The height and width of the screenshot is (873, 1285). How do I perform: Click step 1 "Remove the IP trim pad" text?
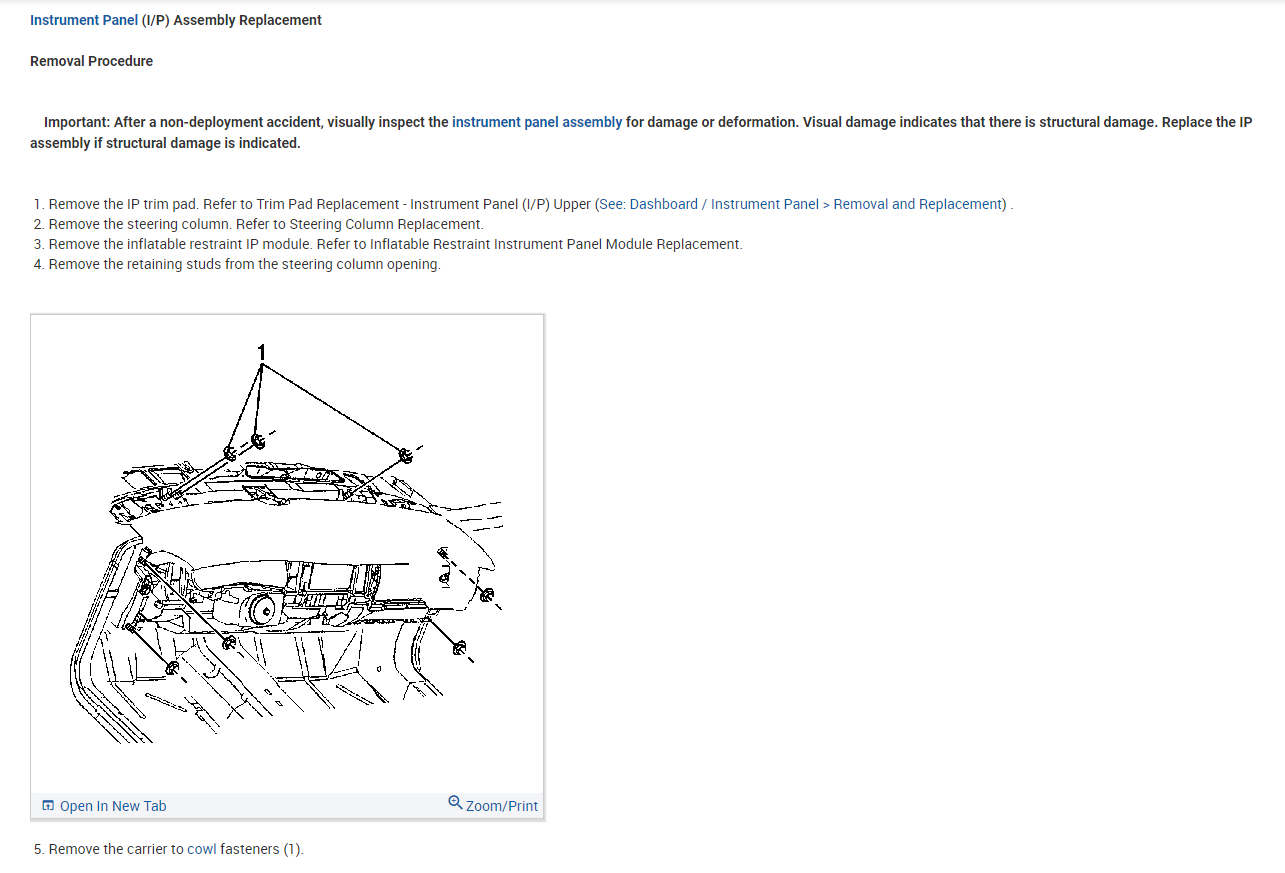[123, 204]
